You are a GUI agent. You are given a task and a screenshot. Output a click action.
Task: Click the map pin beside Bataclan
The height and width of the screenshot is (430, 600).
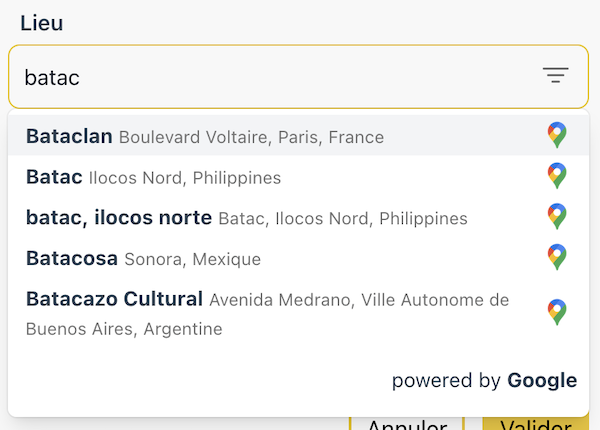557,135
